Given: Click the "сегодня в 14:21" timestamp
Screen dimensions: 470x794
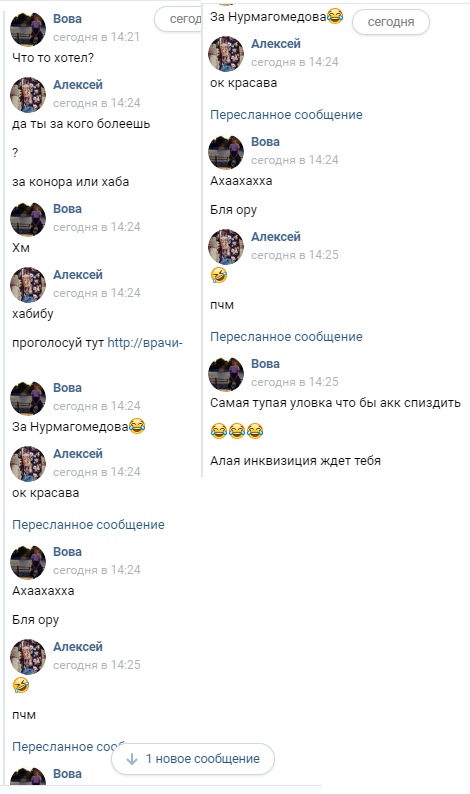Looking at the screenshot, I should click(96, 37).
